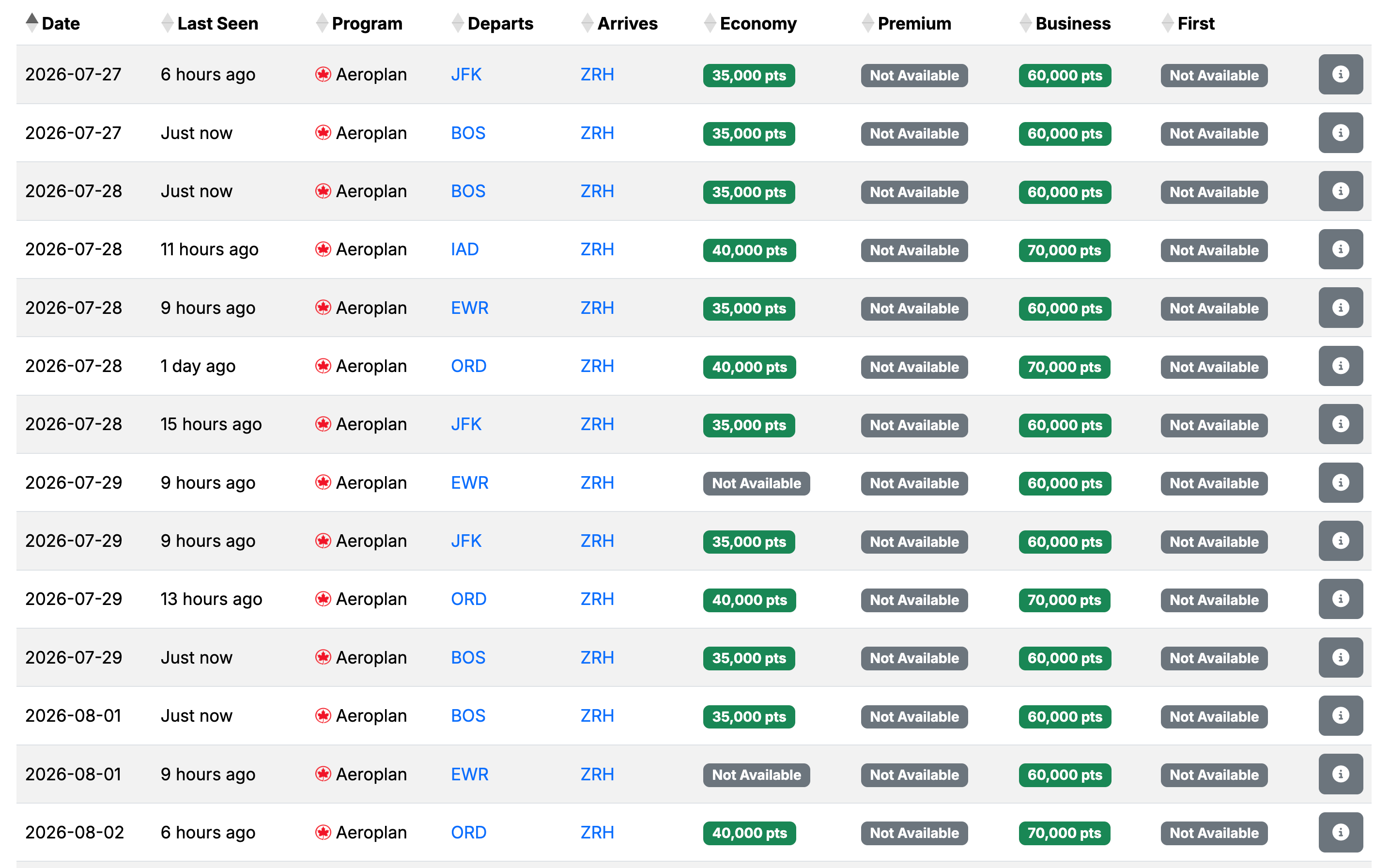Viewport: 1390px width, 868px height.
Task: Select 70,000 pts business badge for IAD flight
Action: [1064, 250]
